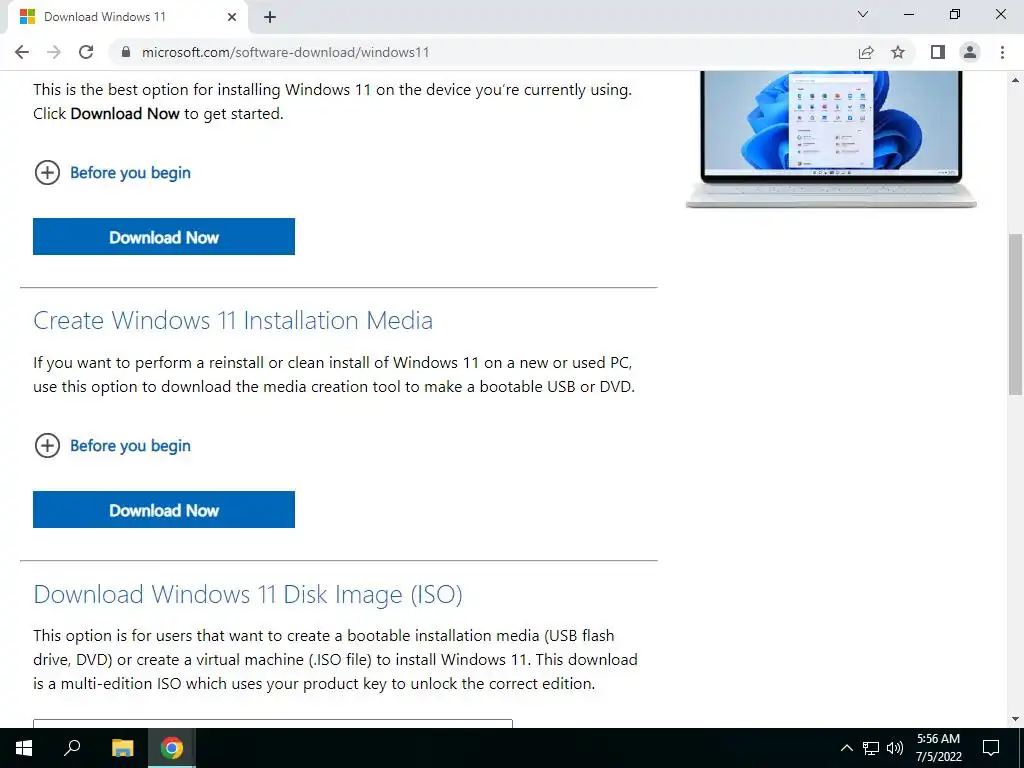
Task: Minimize the Chrome window
Action: [x=908, y=14]
